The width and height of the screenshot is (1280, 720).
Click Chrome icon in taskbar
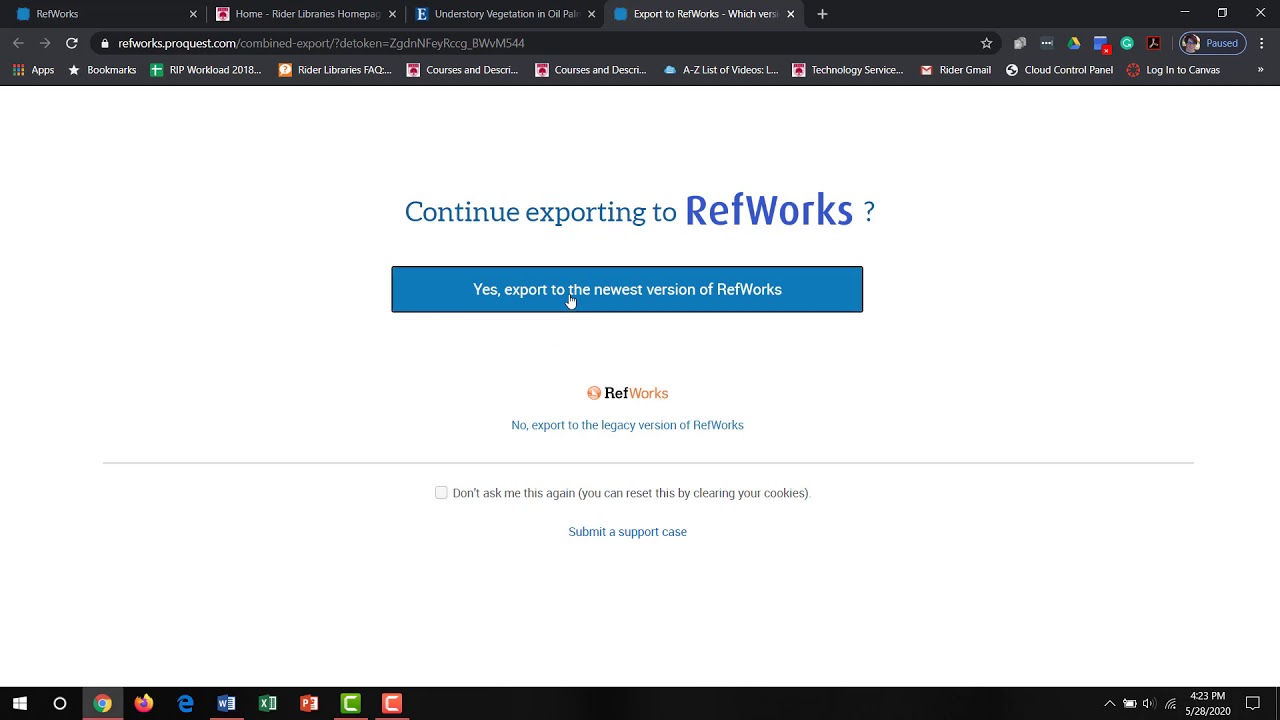[x=102, y=704]
